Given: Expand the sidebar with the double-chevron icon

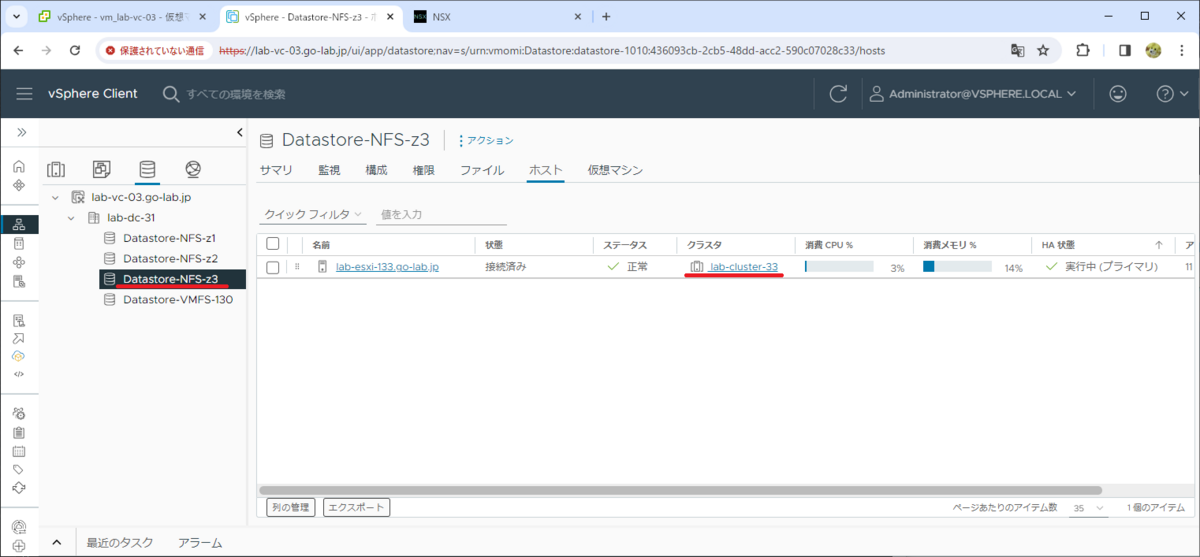Looking at the screenshot, I should 20,132.
